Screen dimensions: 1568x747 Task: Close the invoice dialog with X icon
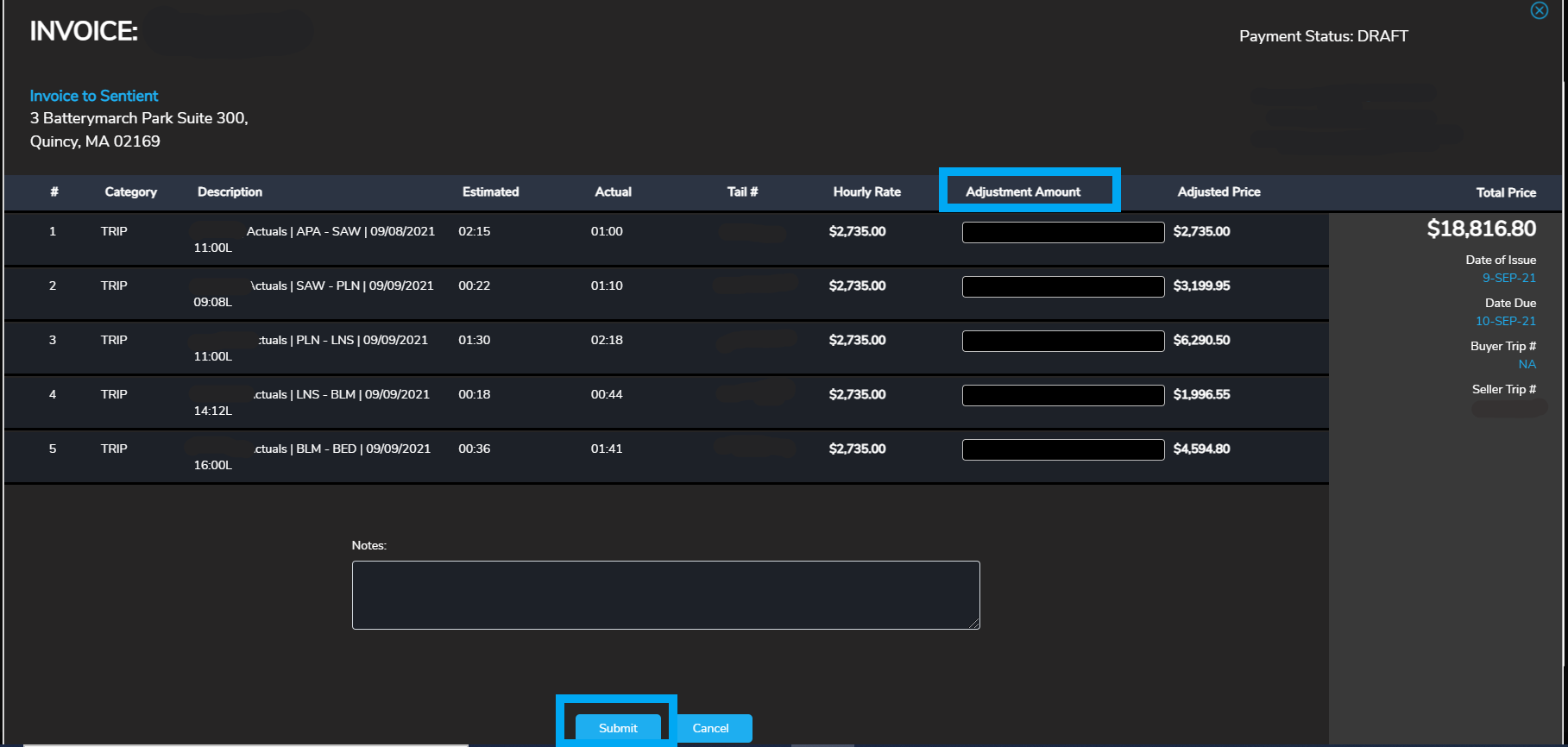pos(1539,10)
